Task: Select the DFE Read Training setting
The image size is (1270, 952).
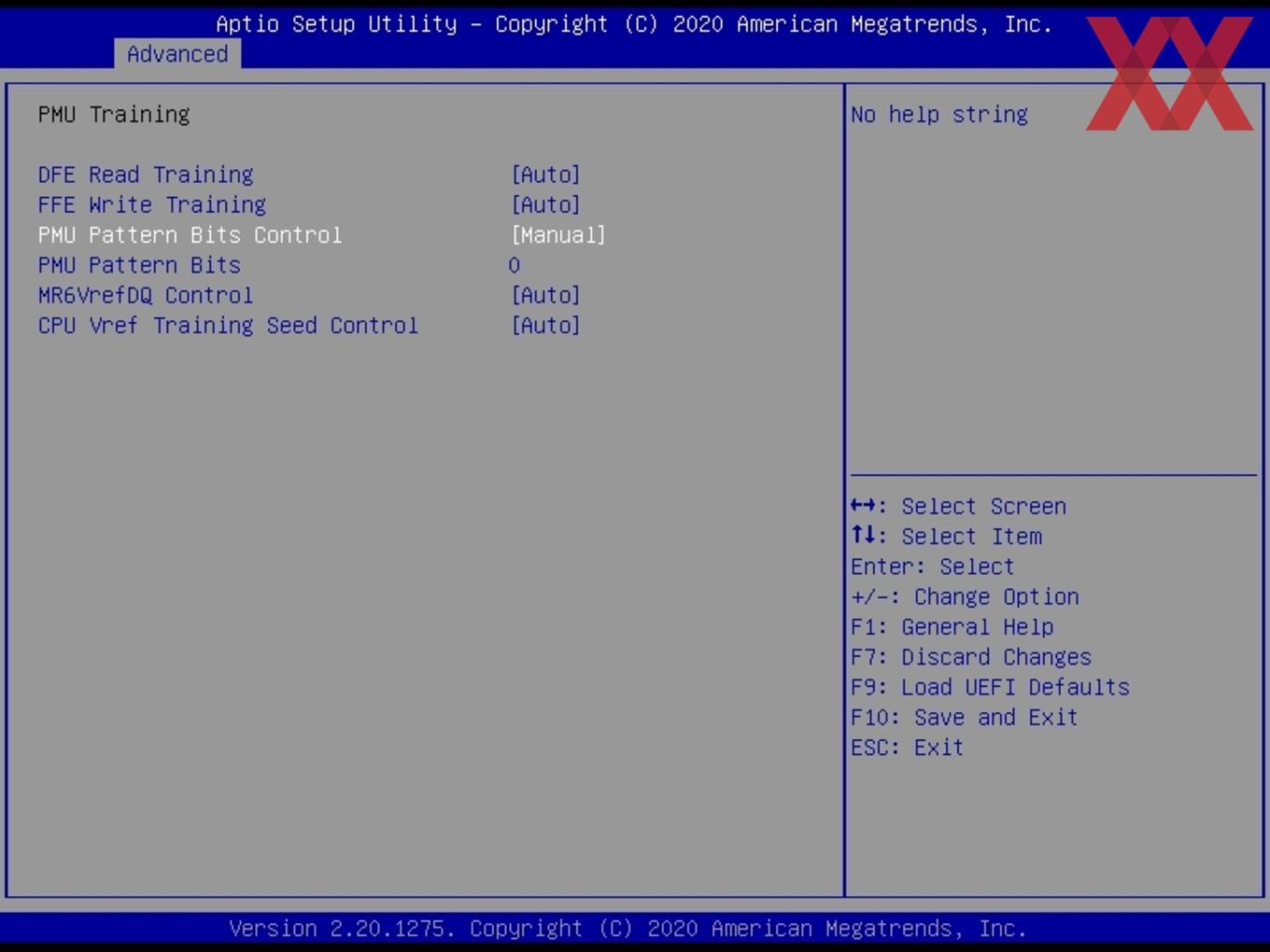Action: 146,175
